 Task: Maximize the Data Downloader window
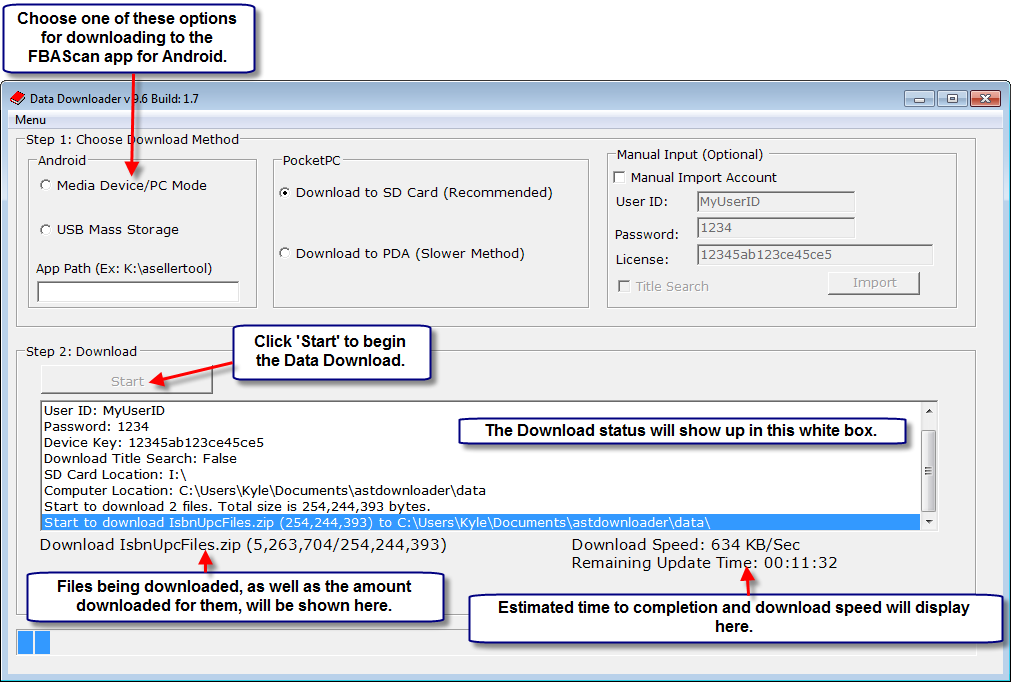[952, 99]
